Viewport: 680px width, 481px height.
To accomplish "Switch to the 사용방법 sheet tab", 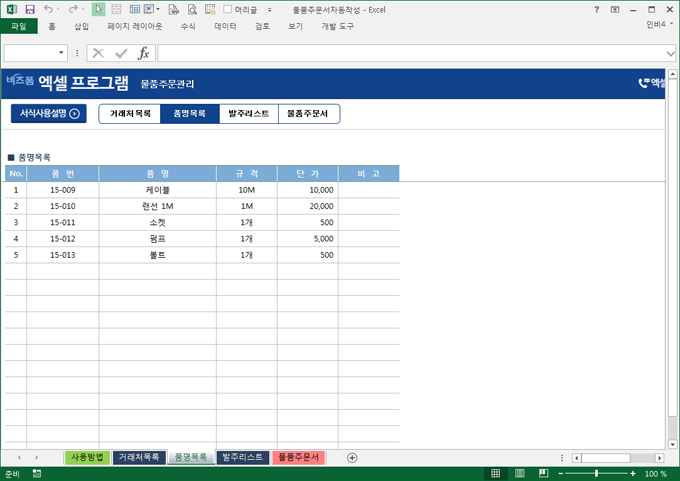I will [x=87, y=457].
